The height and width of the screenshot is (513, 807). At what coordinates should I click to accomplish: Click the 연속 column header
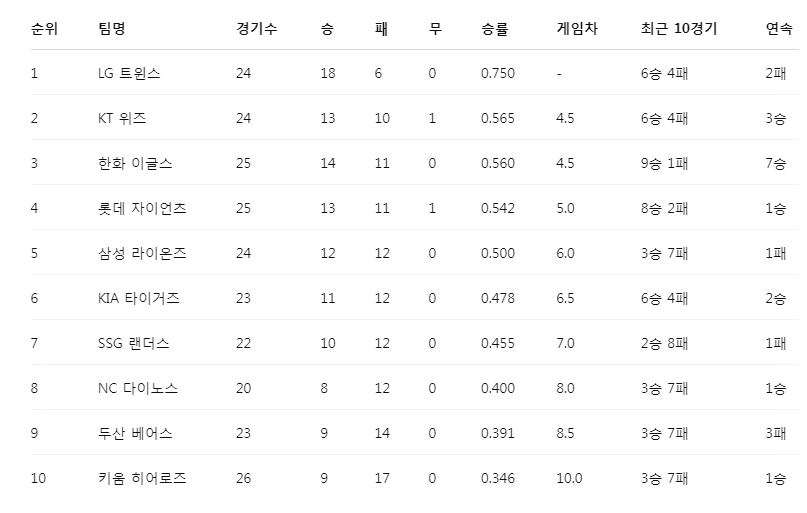coord(779,28)
